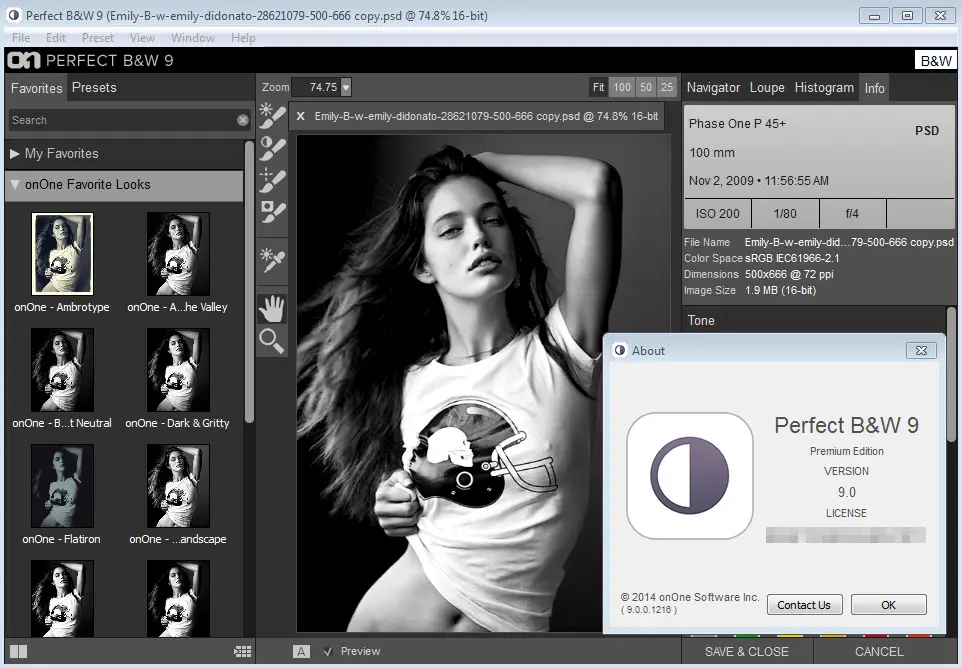
Task: Select the Selective Color brush tool
Action: 272,212
